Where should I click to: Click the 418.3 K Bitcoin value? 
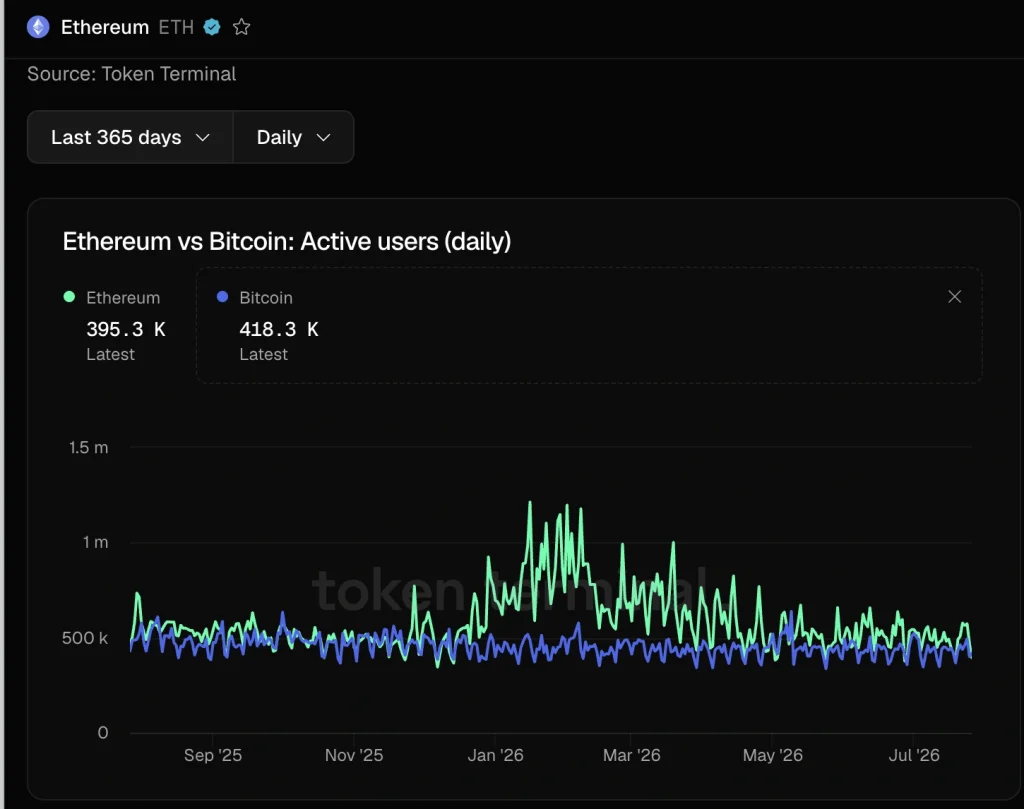(279, 329)
